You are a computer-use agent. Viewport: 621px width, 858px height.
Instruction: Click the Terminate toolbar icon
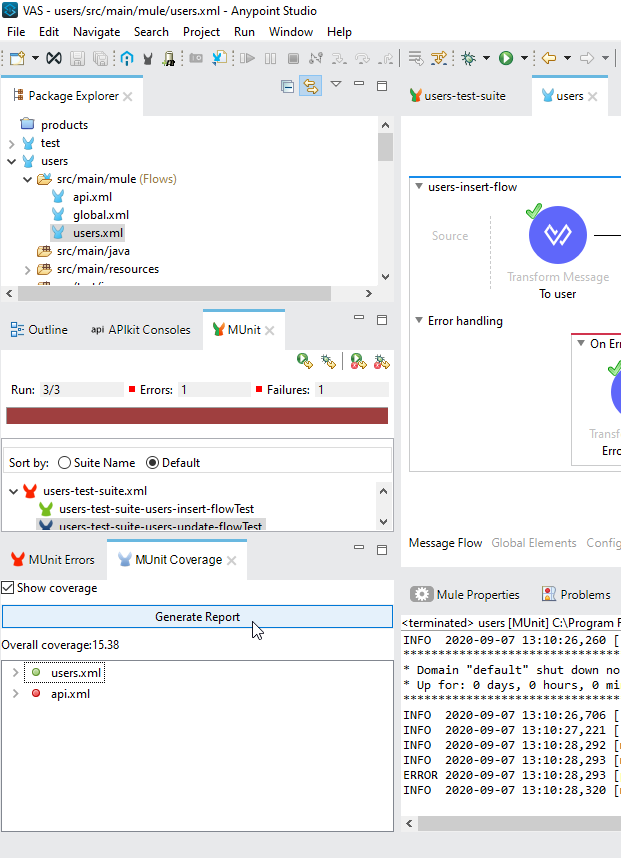click(293, 58)
